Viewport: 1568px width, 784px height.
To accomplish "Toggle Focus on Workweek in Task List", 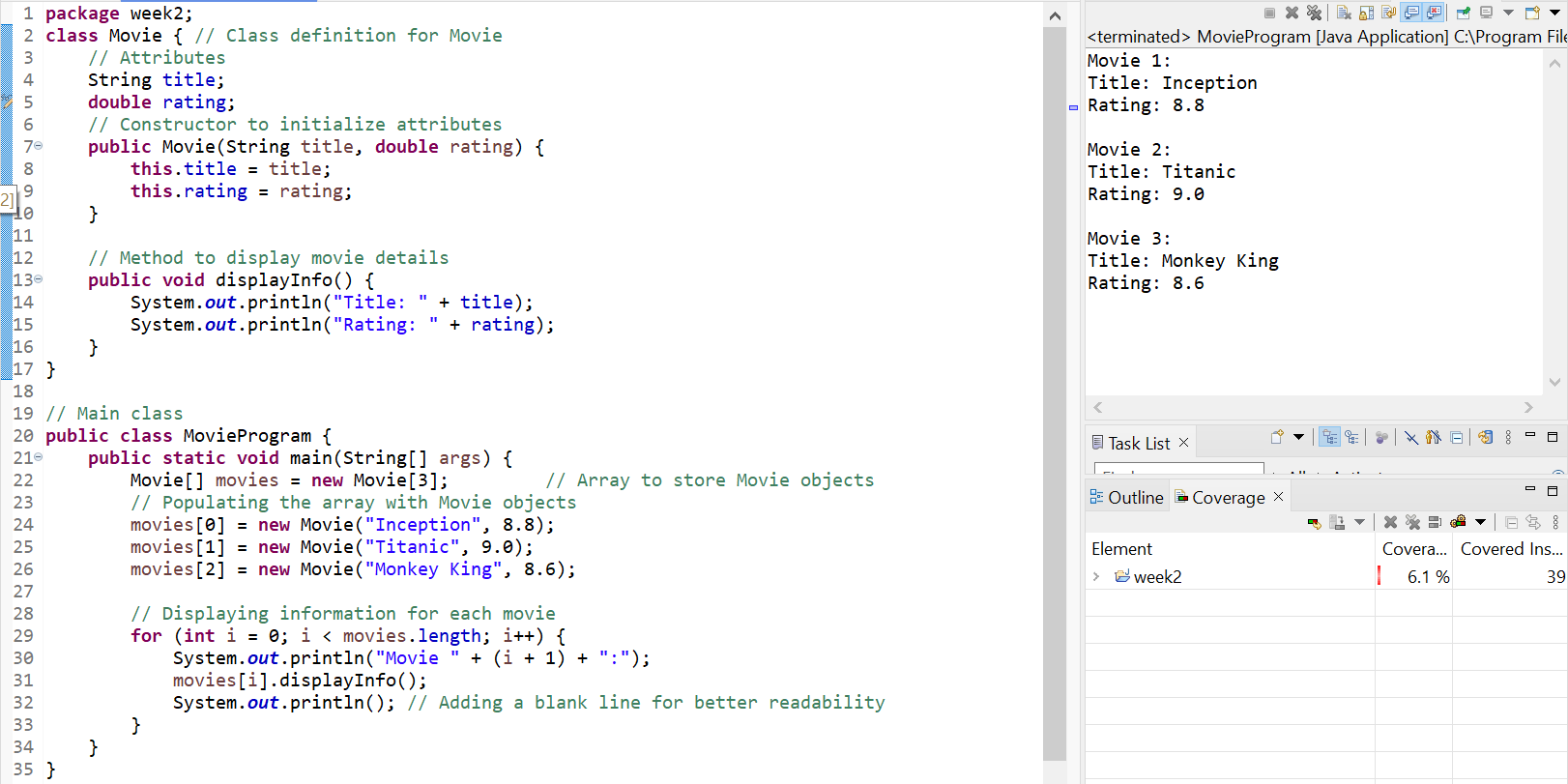I will (1381, 437).
